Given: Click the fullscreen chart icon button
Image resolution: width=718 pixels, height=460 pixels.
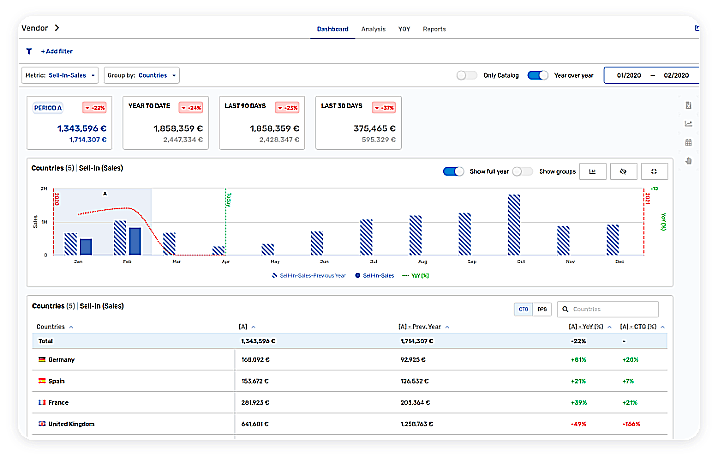Looking at the screenshot, I should point(654,172).
